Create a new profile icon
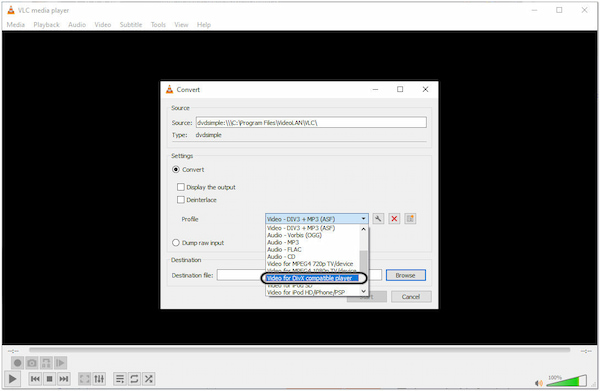 click(410, 219)
